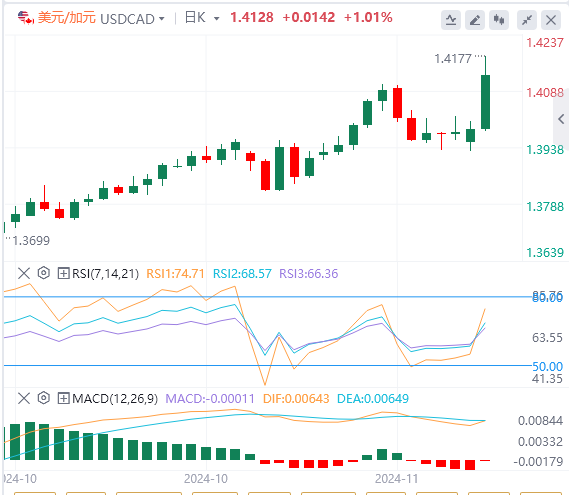569x495 pixels.
Task: Click the 2024-11 date axis label
Action: coord(397,479)
